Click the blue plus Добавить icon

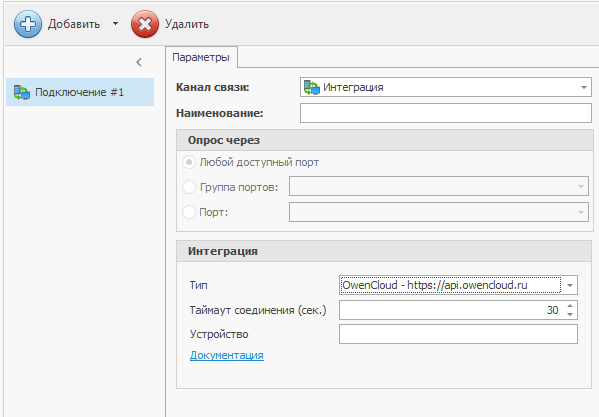[28, 24]
